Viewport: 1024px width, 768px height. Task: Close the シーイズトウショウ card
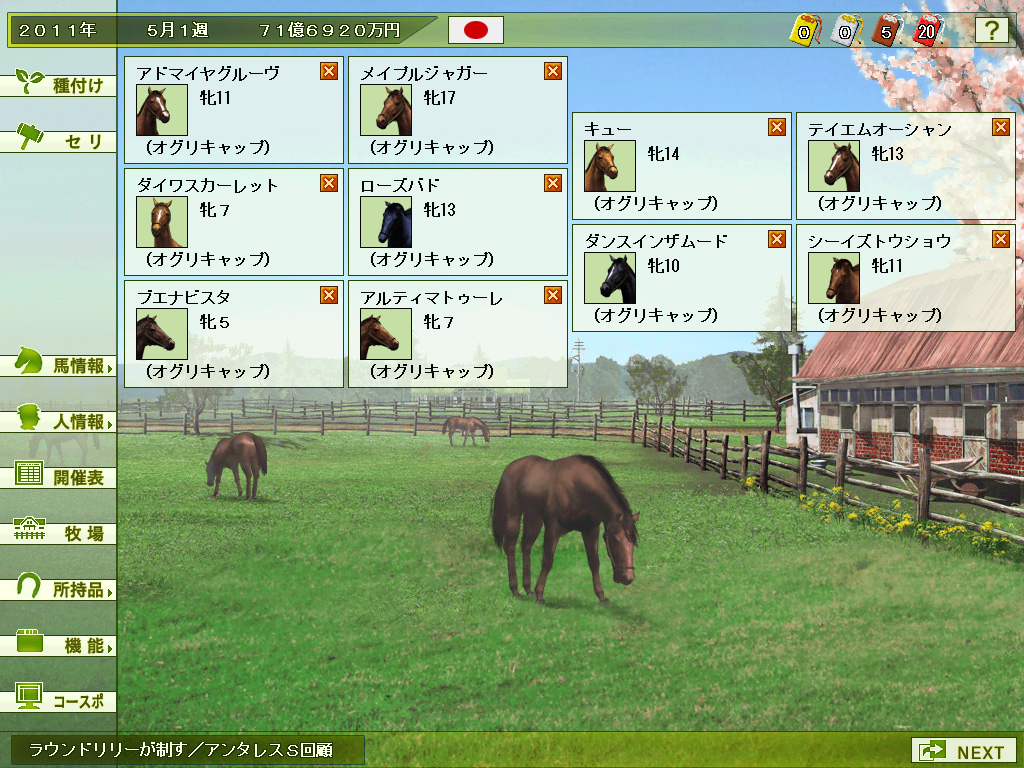(x=1000, y=240)
